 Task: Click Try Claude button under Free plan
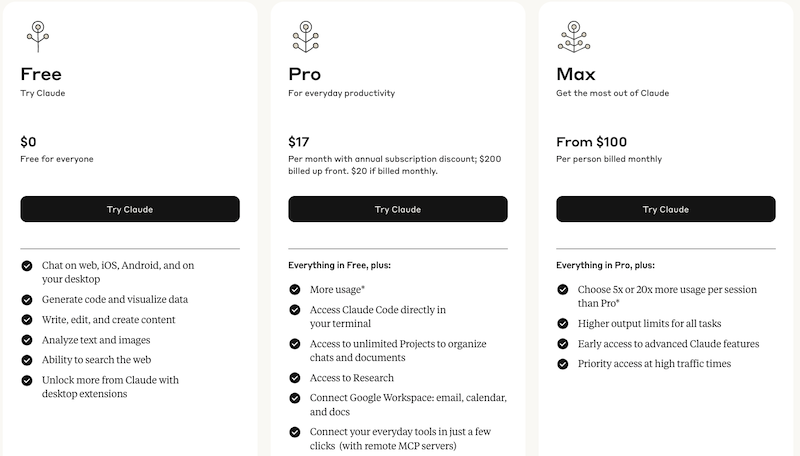(x=130, y=209)
